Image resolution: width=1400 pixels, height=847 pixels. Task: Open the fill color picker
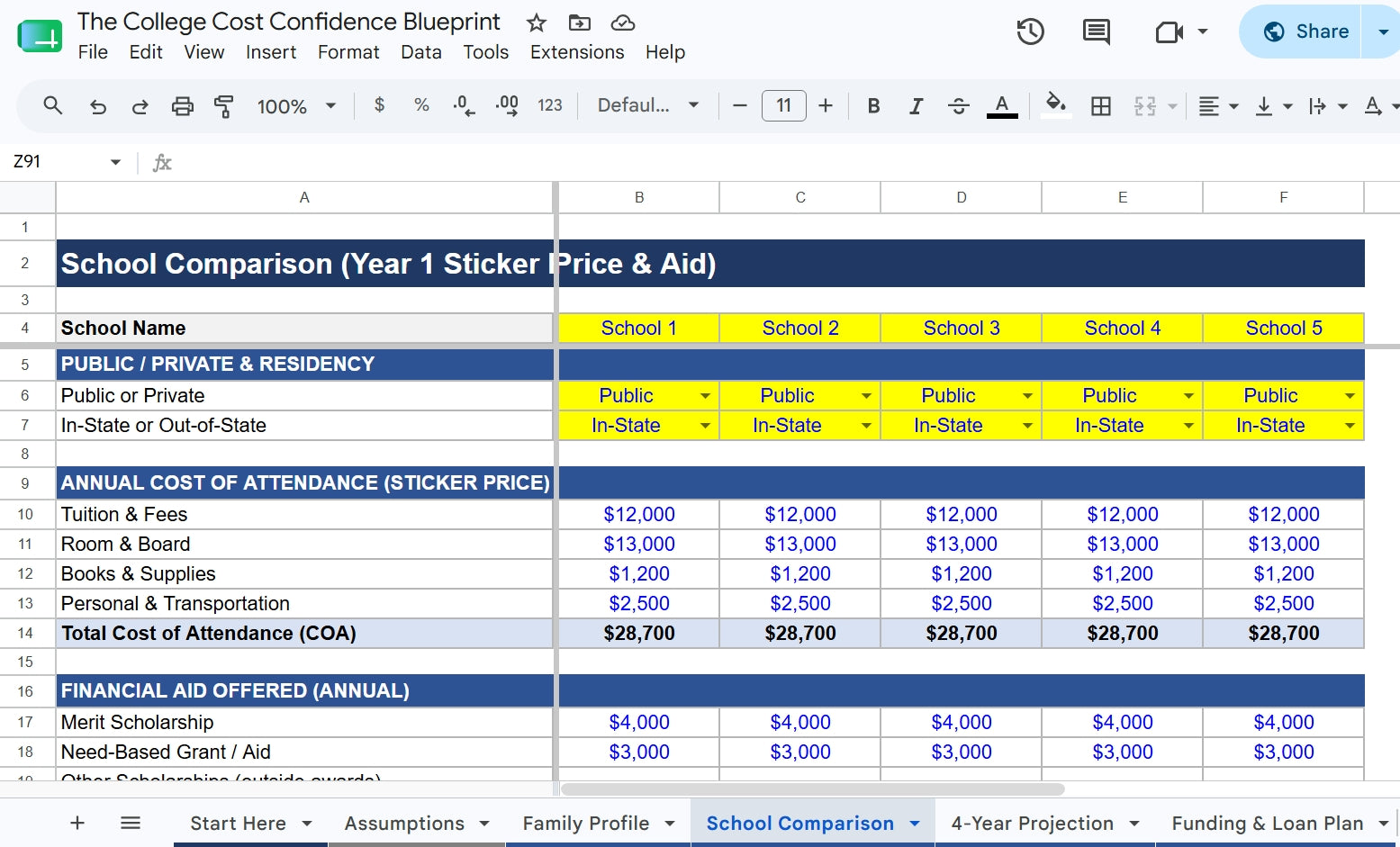point(1055,105)
